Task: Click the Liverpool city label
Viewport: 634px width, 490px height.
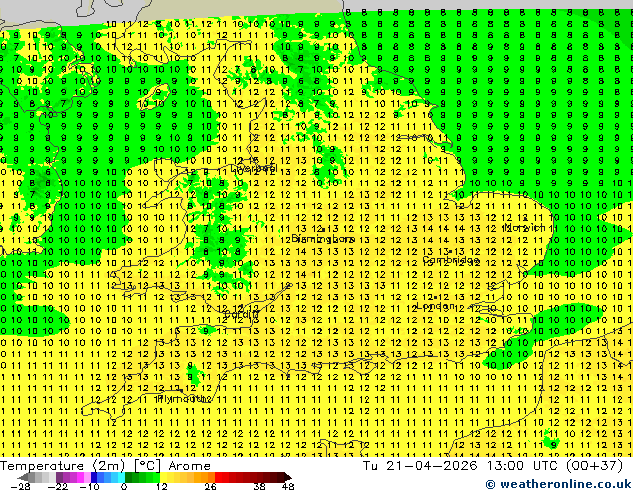Action: 254,167
